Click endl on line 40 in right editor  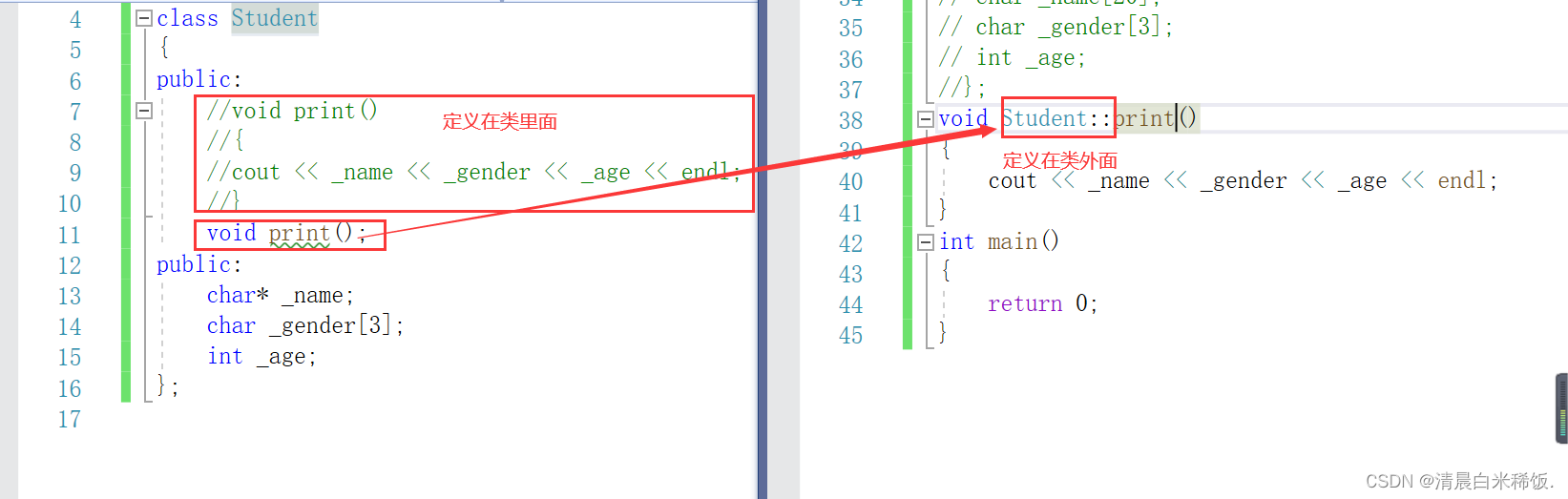pyautogui.click(x=1462, y=181)
